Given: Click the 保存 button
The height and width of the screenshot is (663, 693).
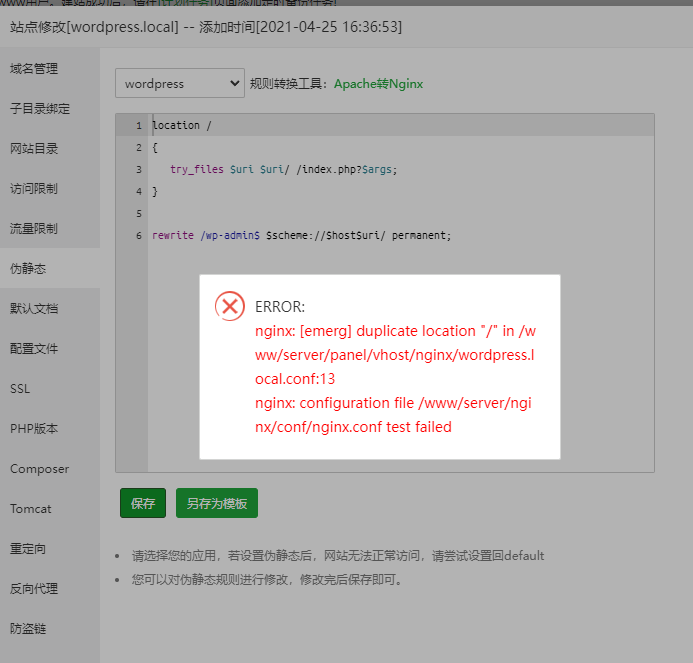Looking at the screenshot, I should 143,503.
